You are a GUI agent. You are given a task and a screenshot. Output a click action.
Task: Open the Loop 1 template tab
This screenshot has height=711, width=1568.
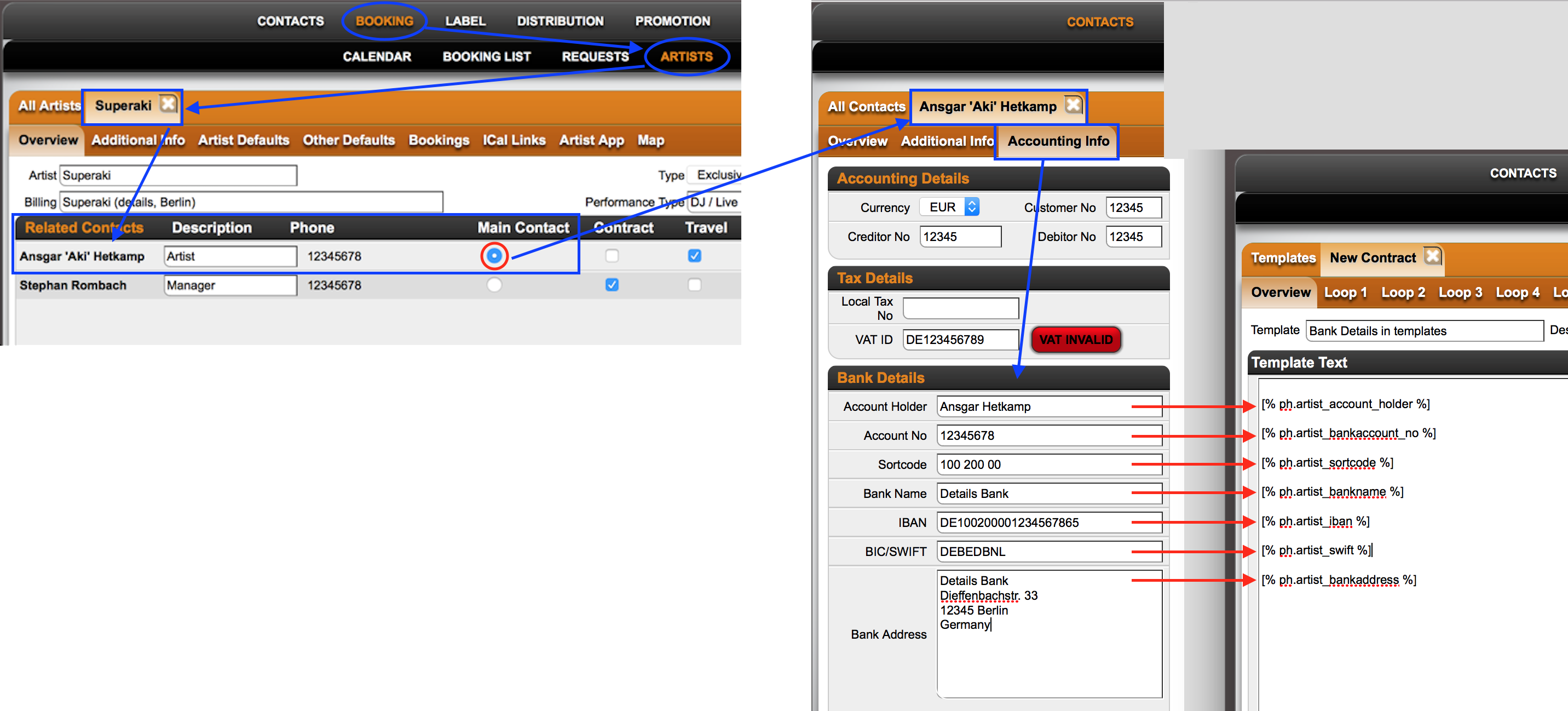(1345, 293)
